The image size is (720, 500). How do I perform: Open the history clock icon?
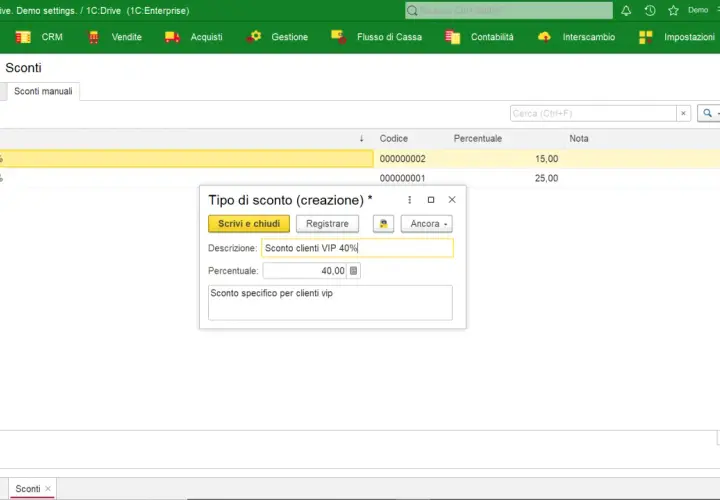(650, 11)
